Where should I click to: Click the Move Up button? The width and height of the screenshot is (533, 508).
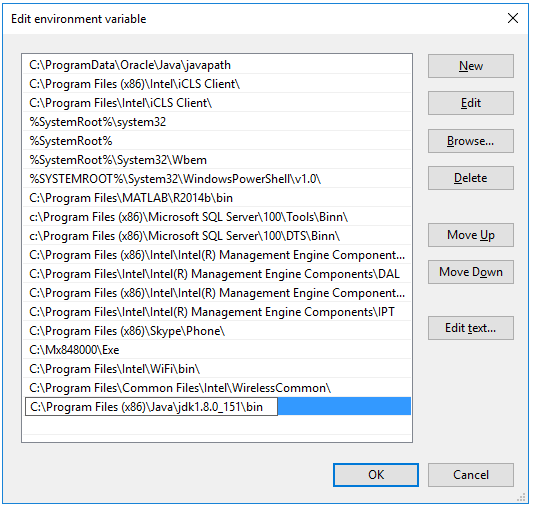coord(470,235)
